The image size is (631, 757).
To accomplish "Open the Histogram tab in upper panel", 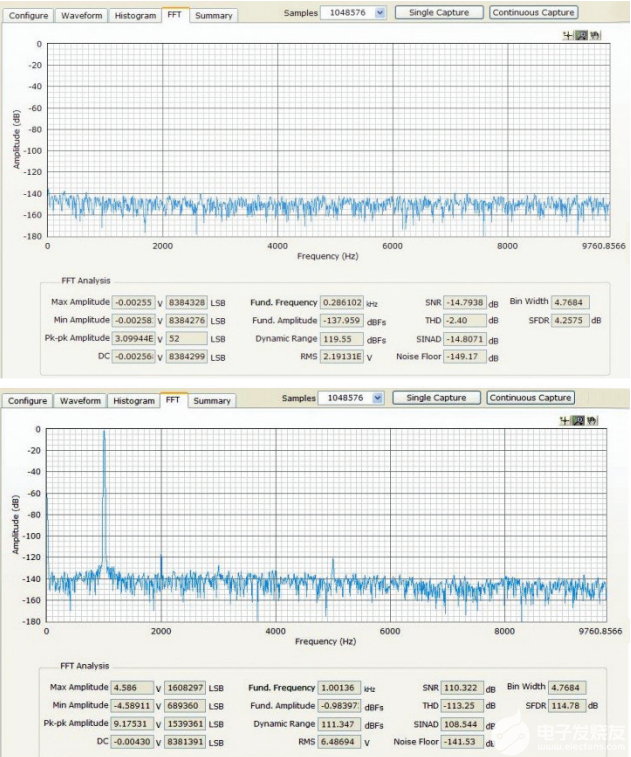I will pos(135,16).
